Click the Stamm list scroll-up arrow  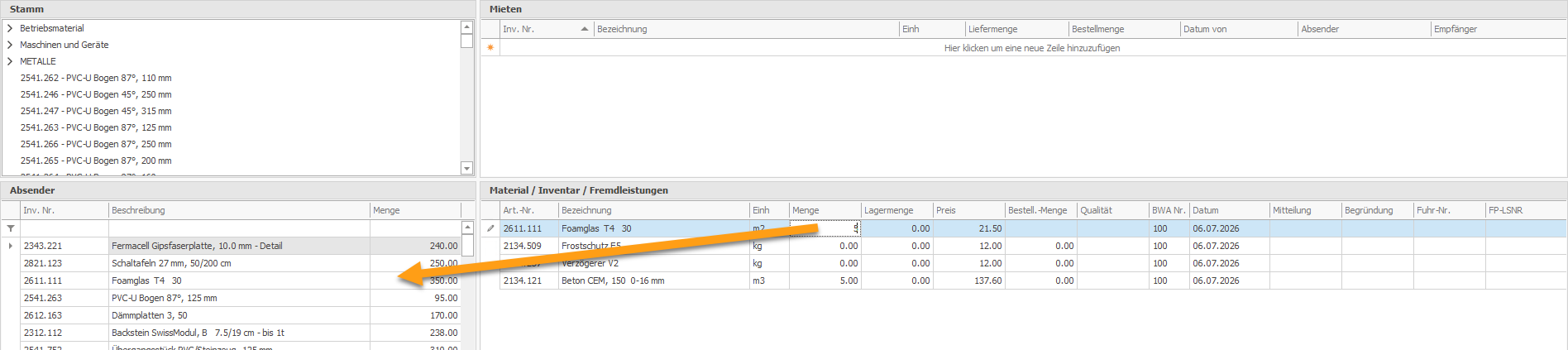pos(466,27)
